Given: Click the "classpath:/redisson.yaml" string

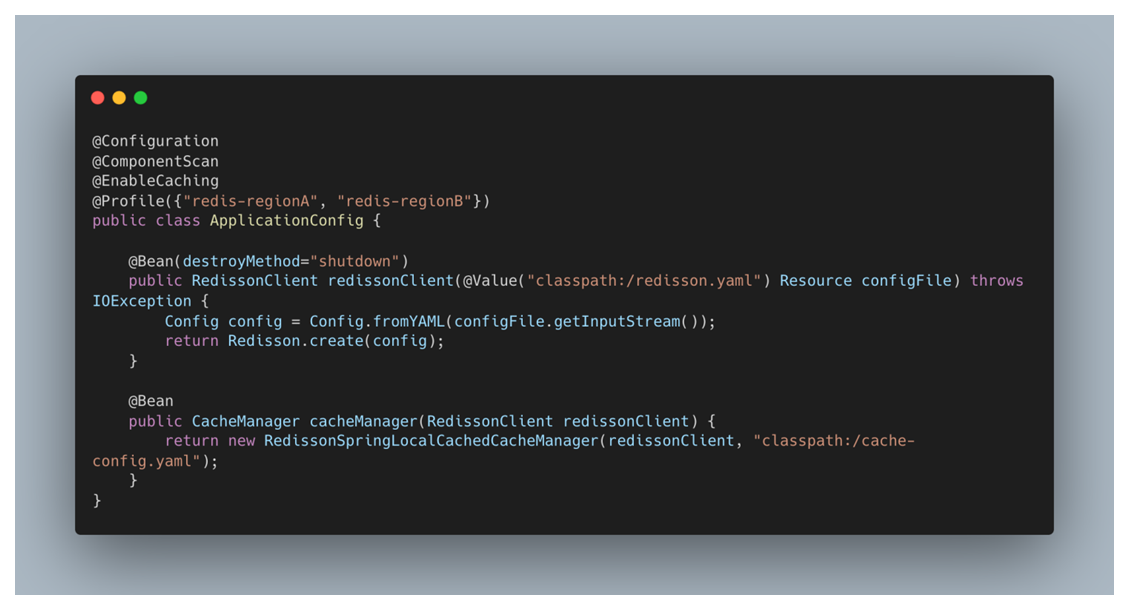Looking at the screenshot, I should coord(644,281).
